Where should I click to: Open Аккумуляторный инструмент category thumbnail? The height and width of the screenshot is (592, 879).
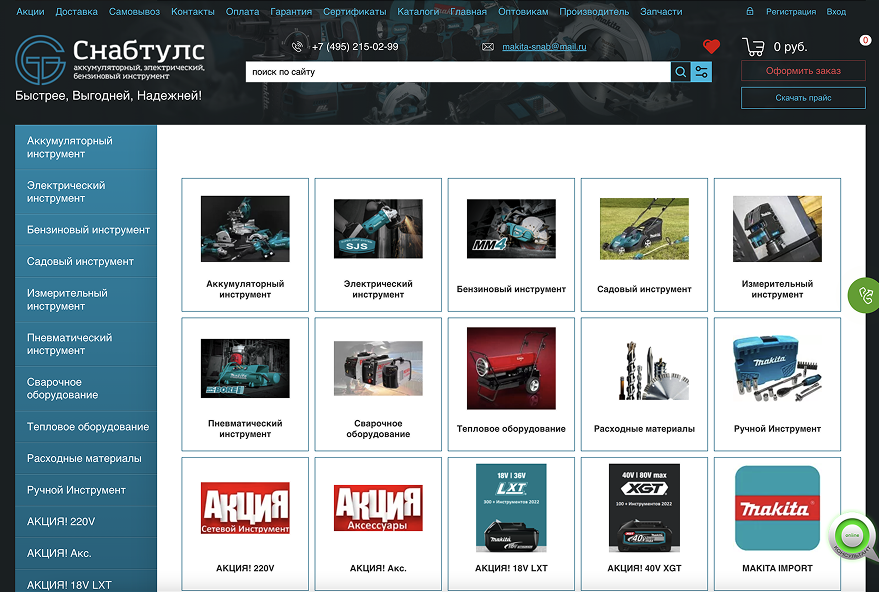[245, 229]
